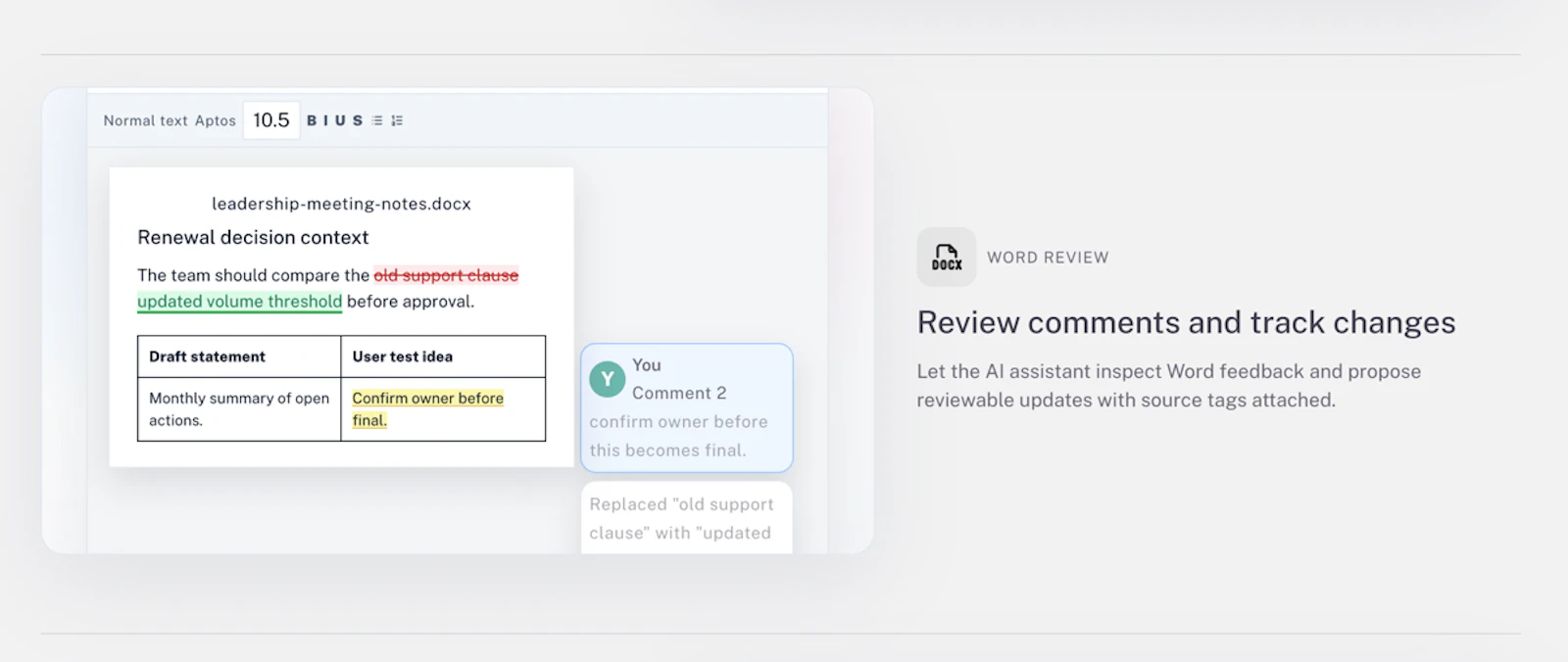This screenshot has width=1568, height=662.
Task: Click the deleted text old support clause
Action: pos(446,275)
